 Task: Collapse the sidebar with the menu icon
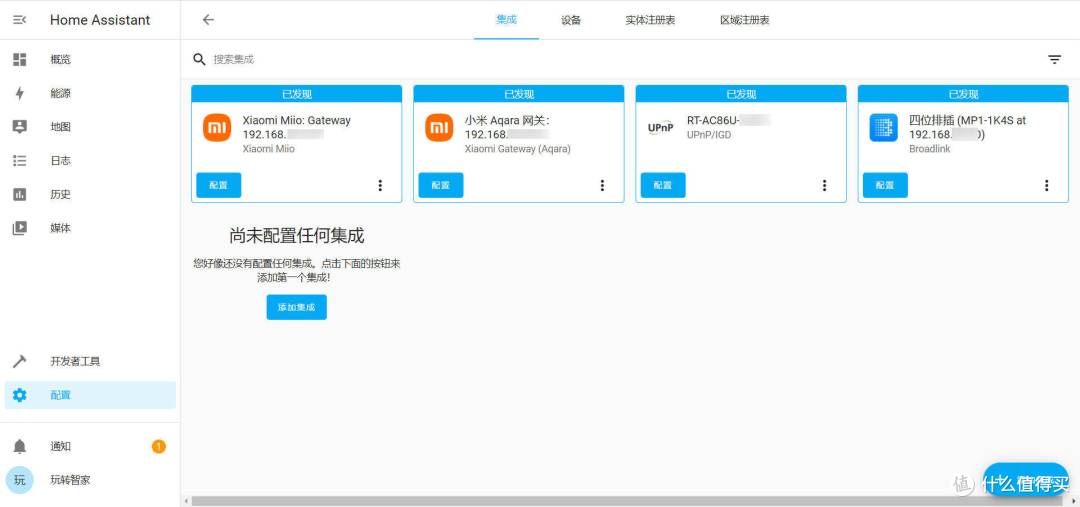[20, 20]
